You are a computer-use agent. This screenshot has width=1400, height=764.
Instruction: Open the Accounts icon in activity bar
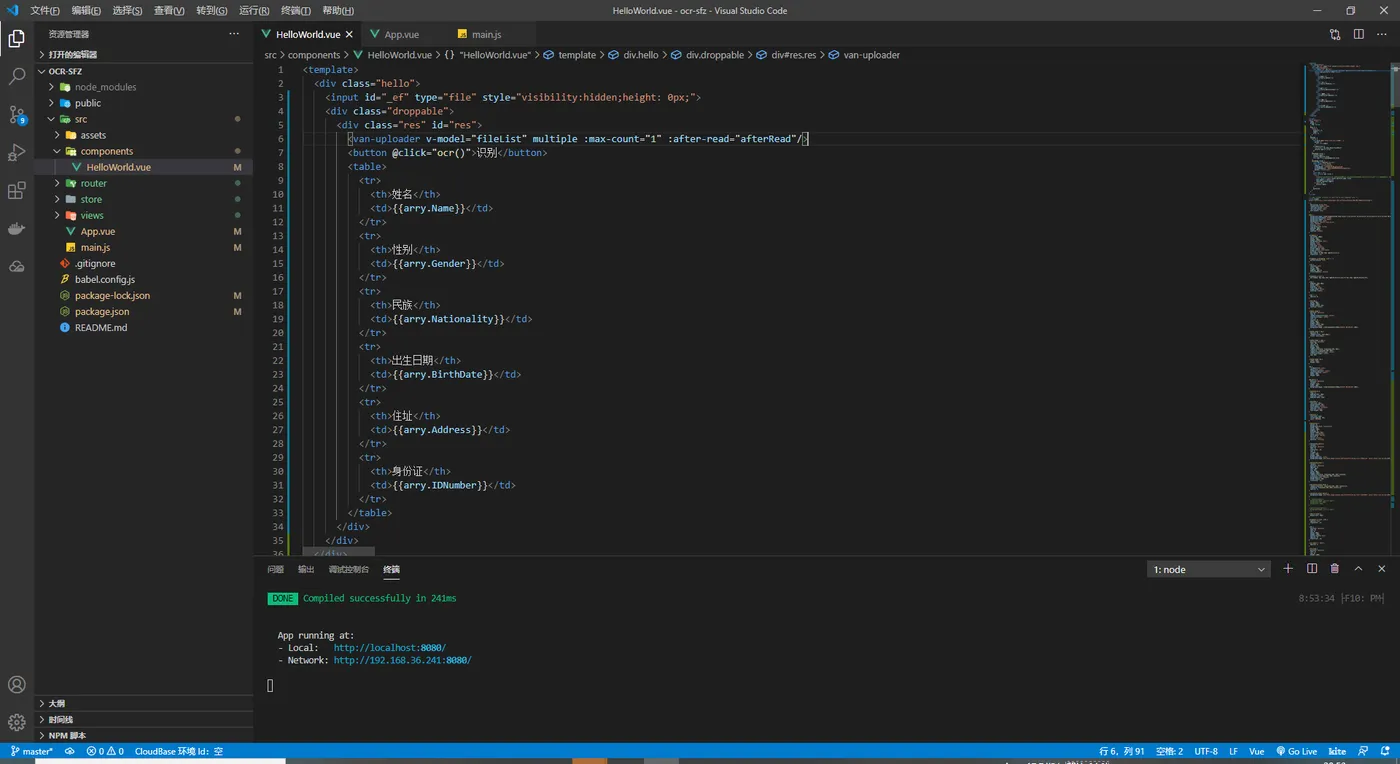16,685
